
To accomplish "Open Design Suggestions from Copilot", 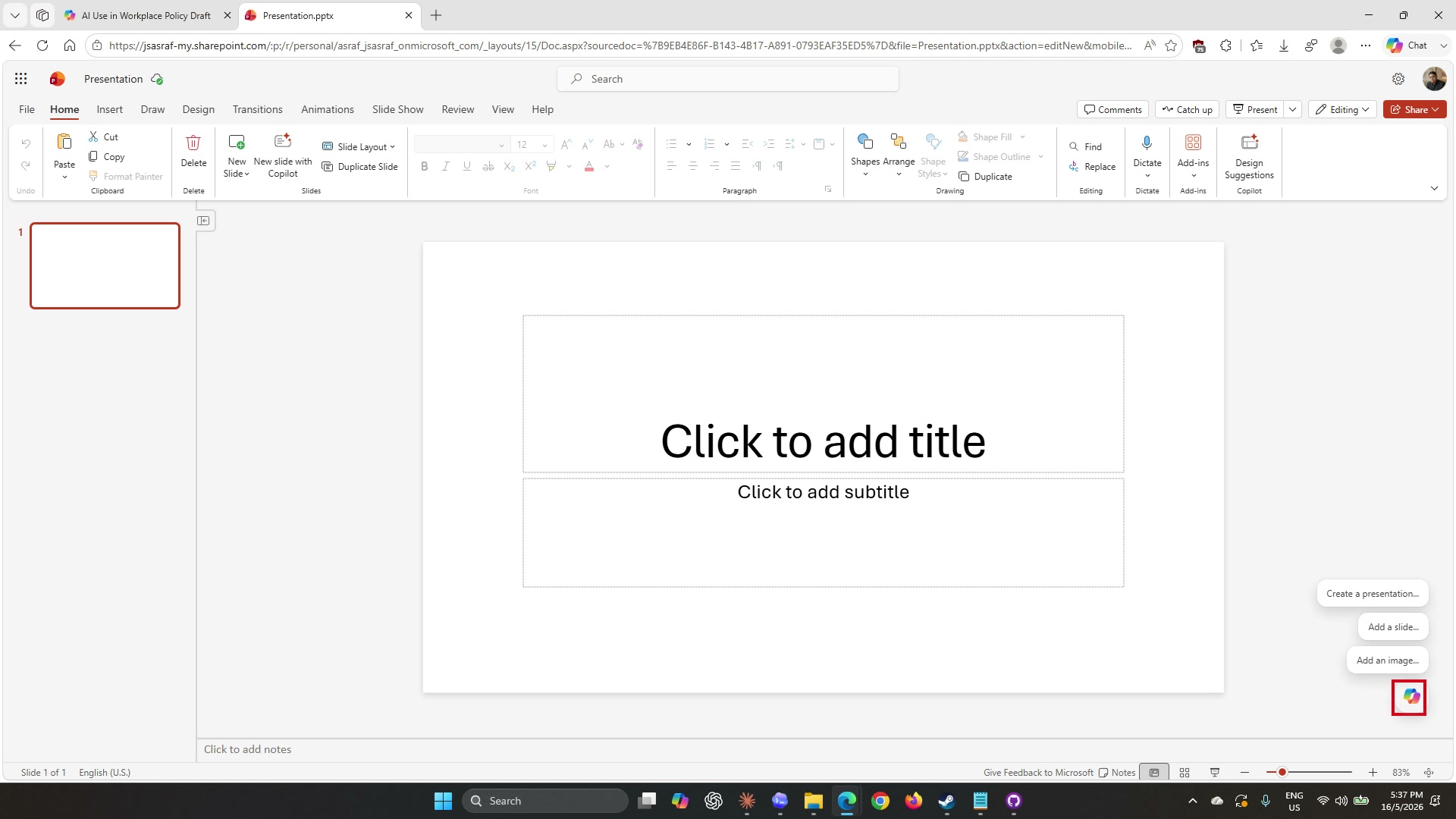I will pos(1249,155).
